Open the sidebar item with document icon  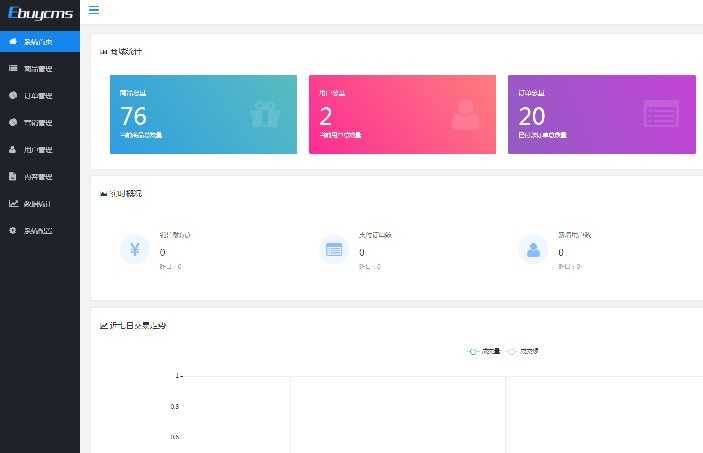40,177
